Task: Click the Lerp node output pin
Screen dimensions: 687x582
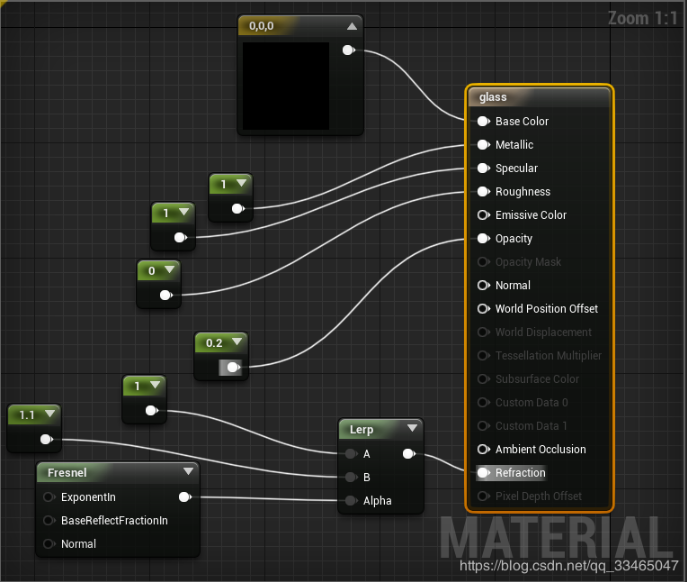Action: pos(408,454)
